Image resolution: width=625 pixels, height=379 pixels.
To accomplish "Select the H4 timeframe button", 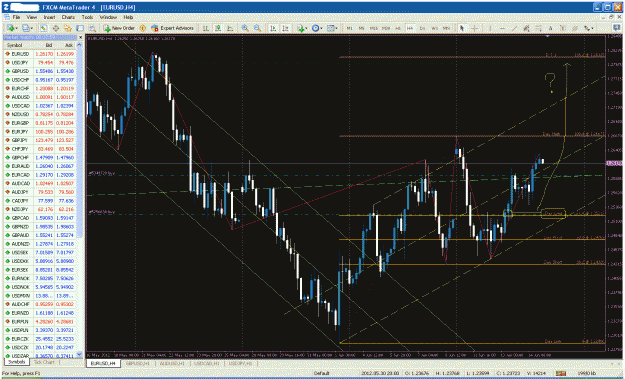I will tap(410, 28).
